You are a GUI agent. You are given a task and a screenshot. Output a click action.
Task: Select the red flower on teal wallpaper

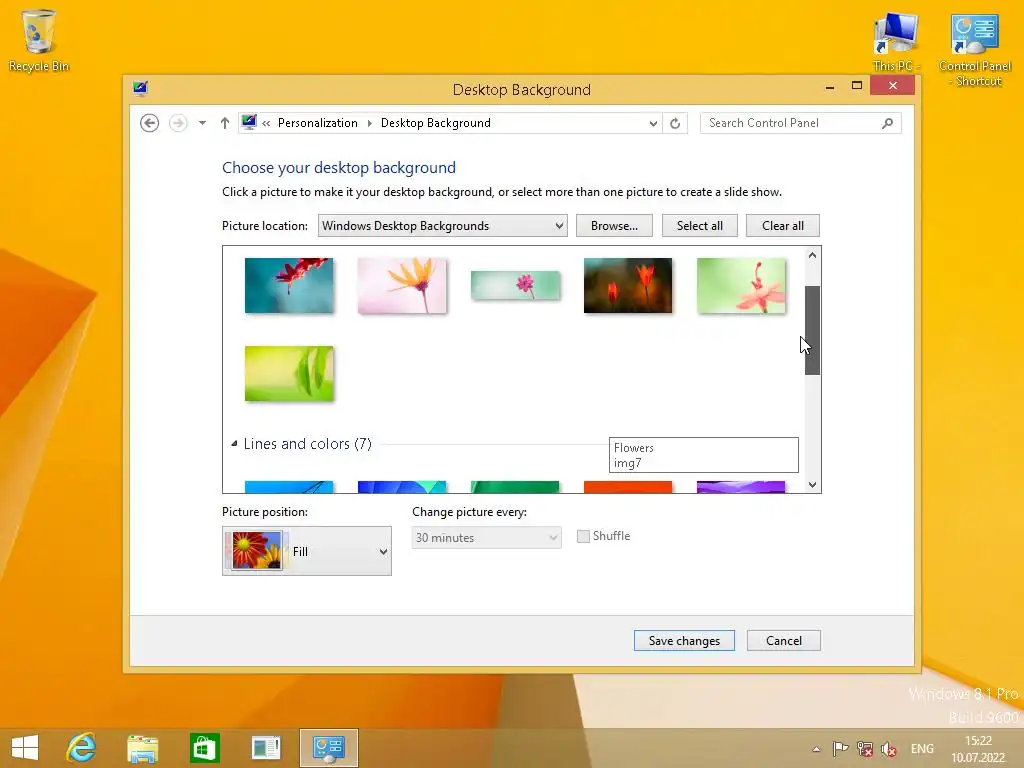(x=289, y=285)
